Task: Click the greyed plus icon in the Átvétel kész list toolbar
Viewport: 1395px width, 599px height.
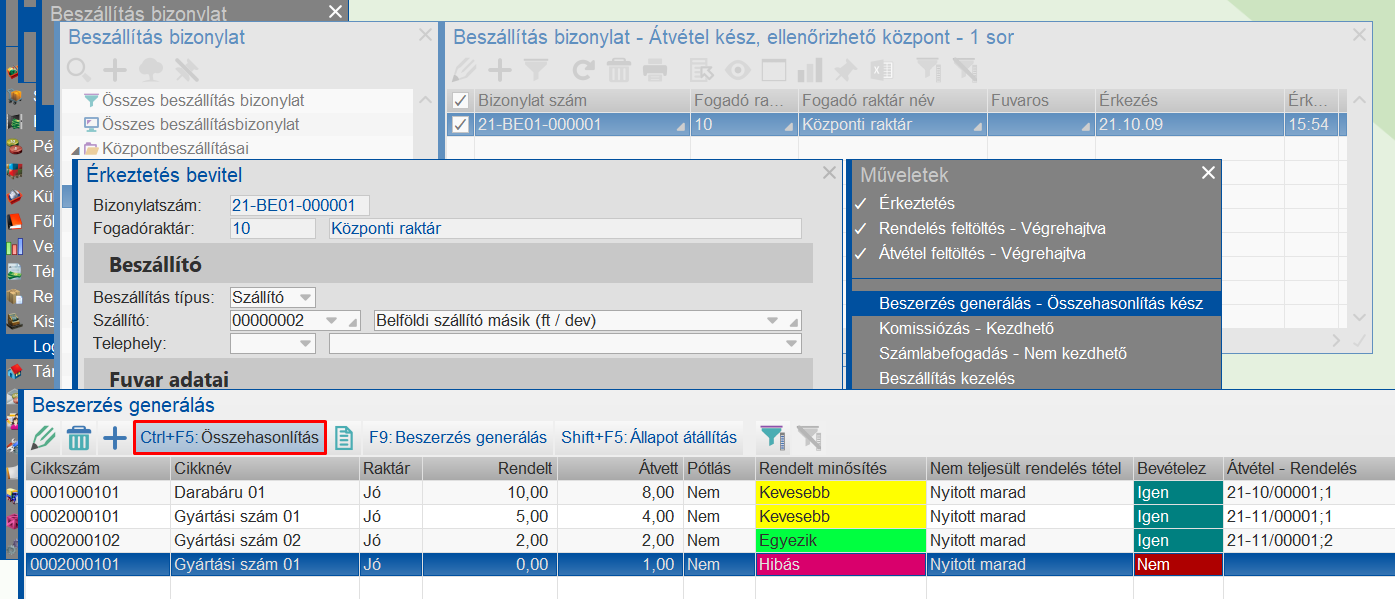Action: (500, 70)
